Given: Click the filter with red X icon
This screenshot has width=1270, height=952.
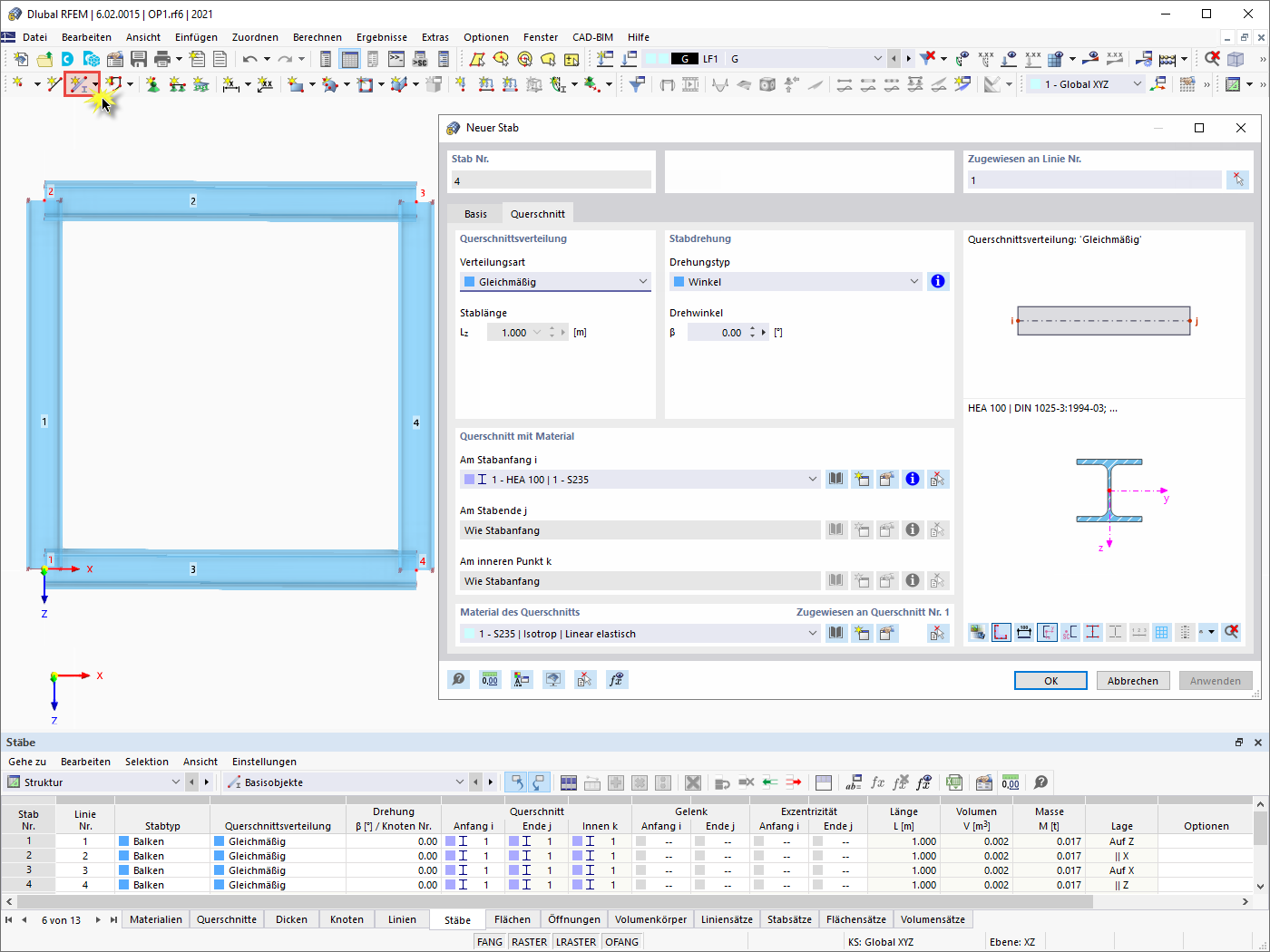Looking at the screenshot, I should click(x=927, y=59).
